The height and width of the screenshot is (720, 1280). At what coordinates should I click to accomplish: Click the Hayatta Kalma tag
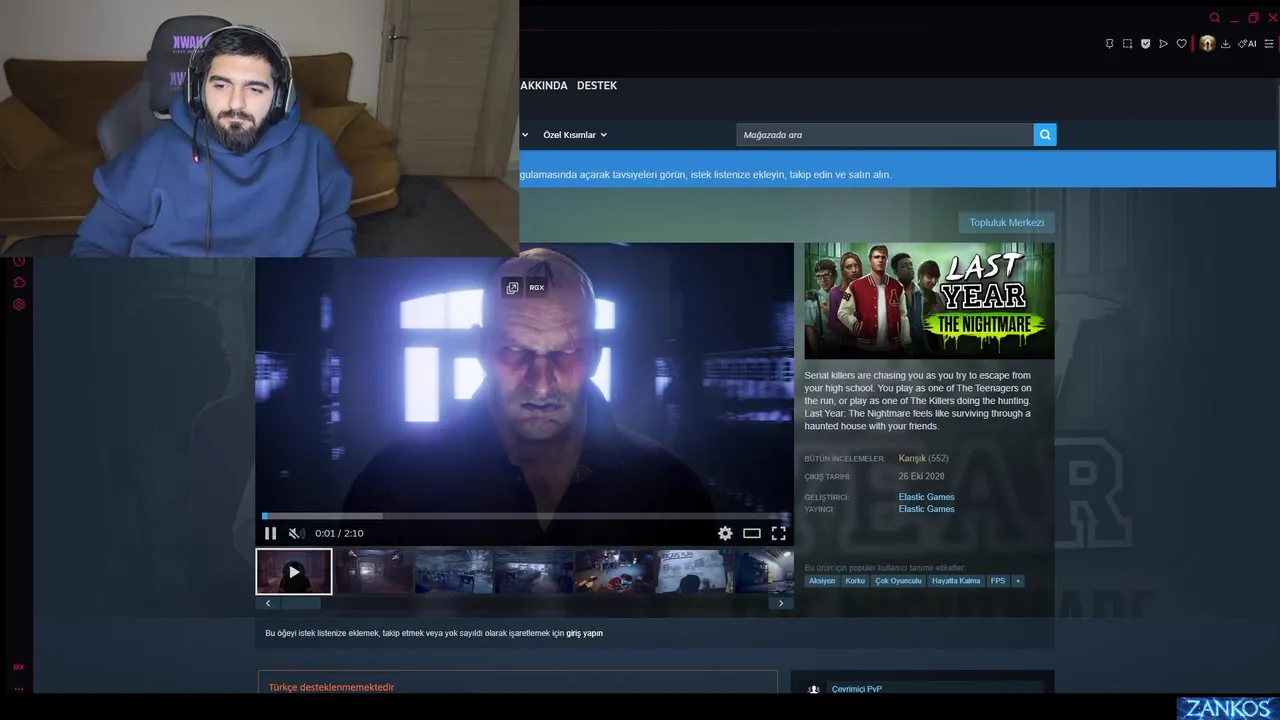(956, 581)
